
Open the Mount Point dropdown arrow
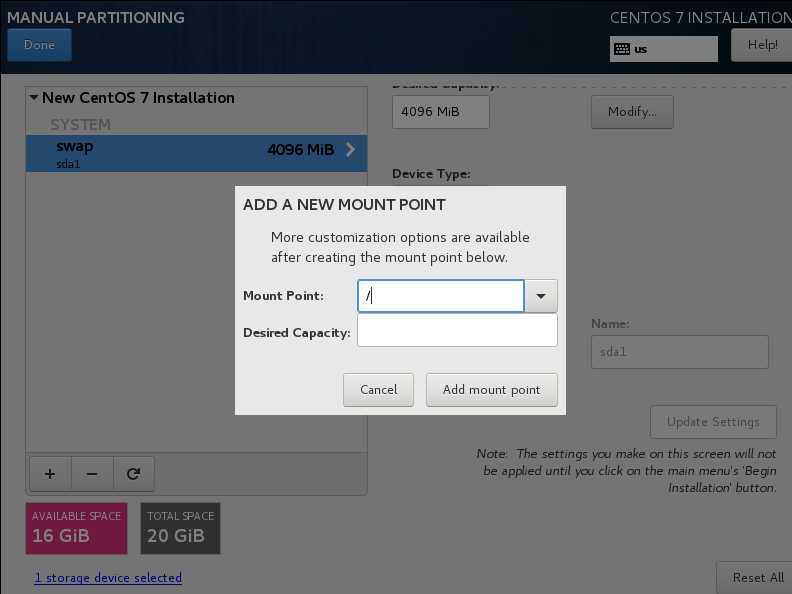click(541, 296)
